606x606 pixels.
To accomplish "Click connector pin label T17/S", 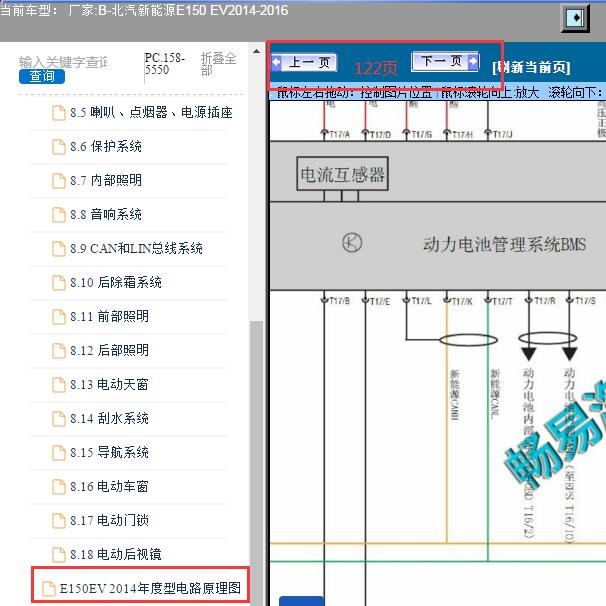I will (586, 301).
